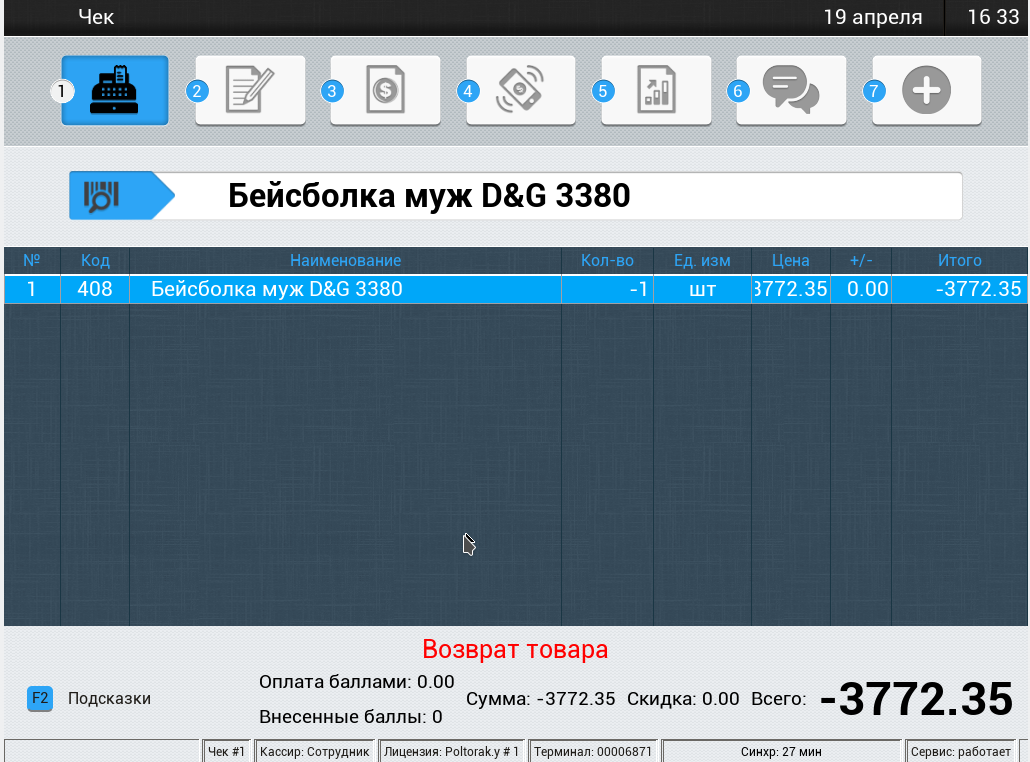Click the F2 hints key button
This screenshot has height=762, width=1030.
point(40,698)
